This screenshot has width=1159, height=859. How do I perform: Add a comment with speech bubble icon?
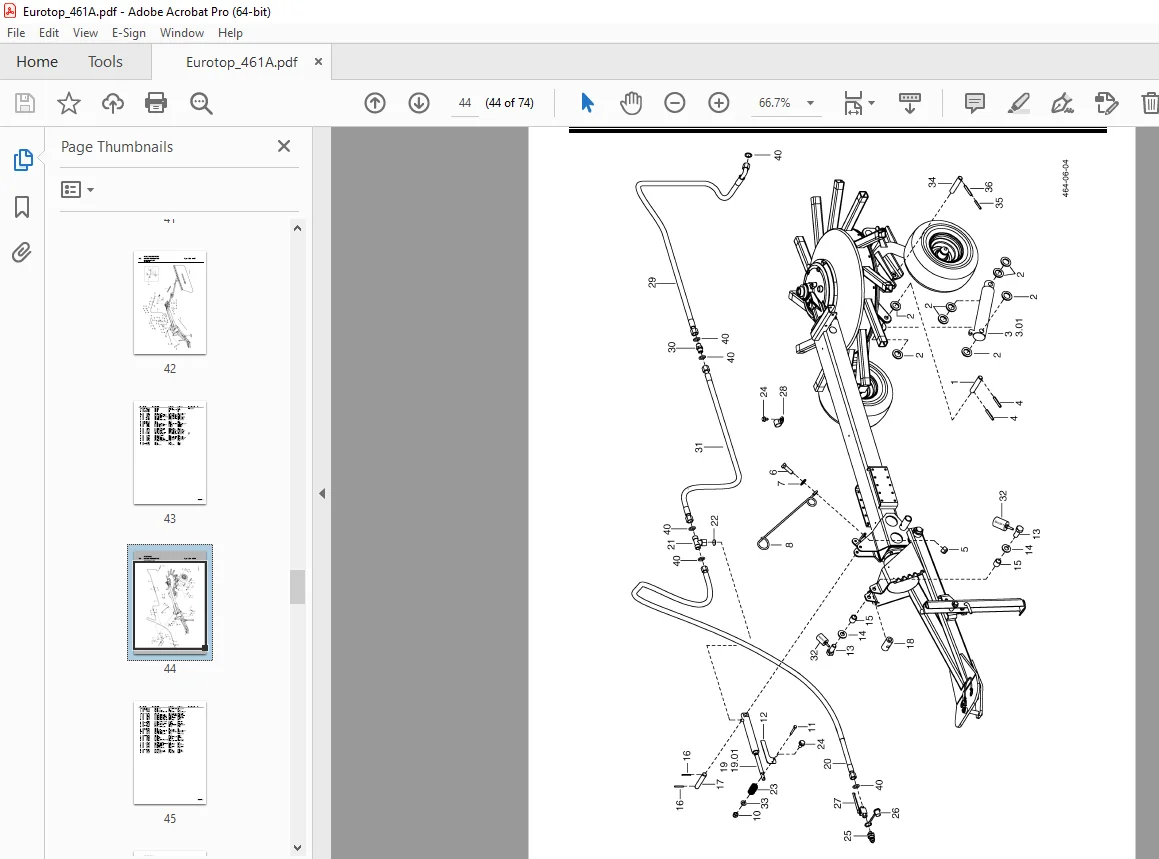point(975,103)
